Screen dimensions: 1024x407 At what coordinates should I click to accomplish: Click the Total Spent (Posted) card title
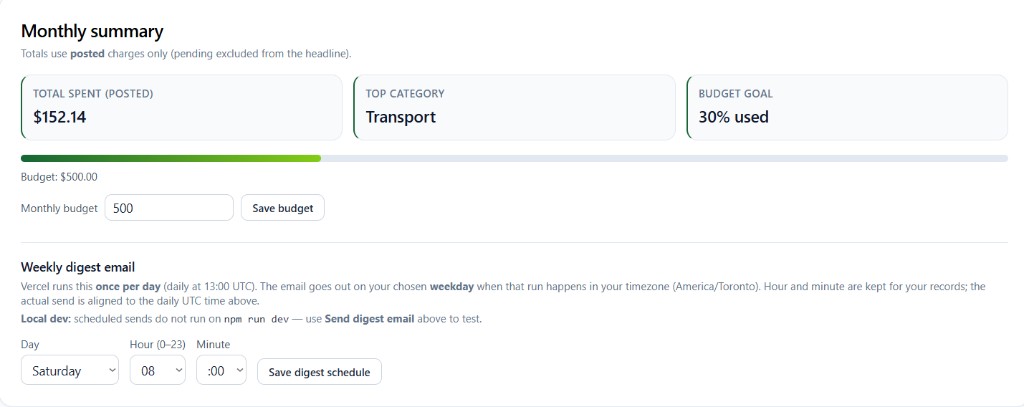[x=93, y=94]
